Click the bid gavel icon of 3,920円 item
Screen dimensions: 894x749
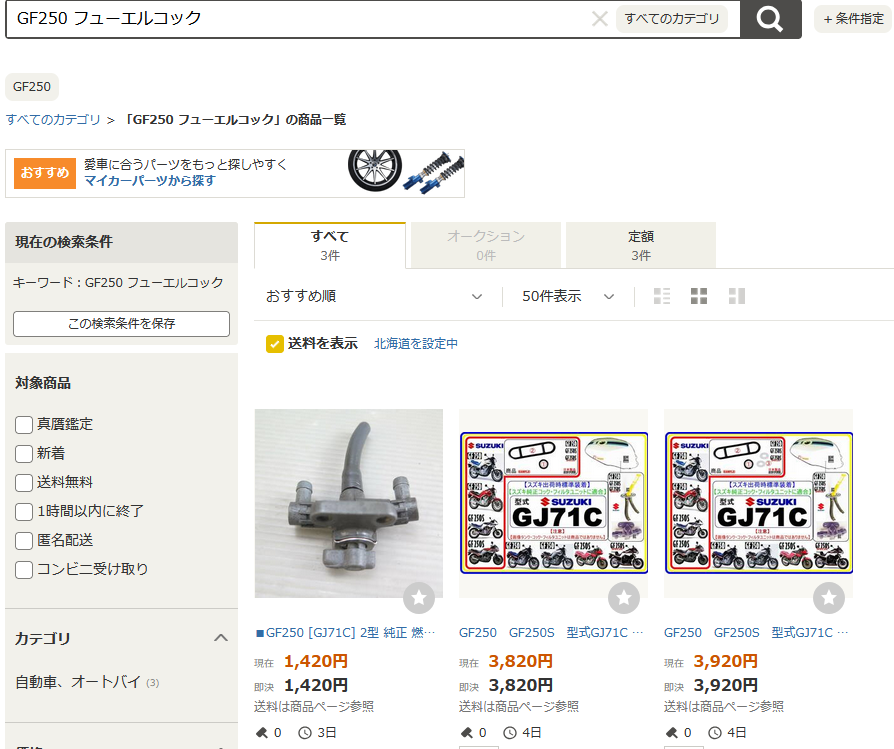tap(672, 733)
